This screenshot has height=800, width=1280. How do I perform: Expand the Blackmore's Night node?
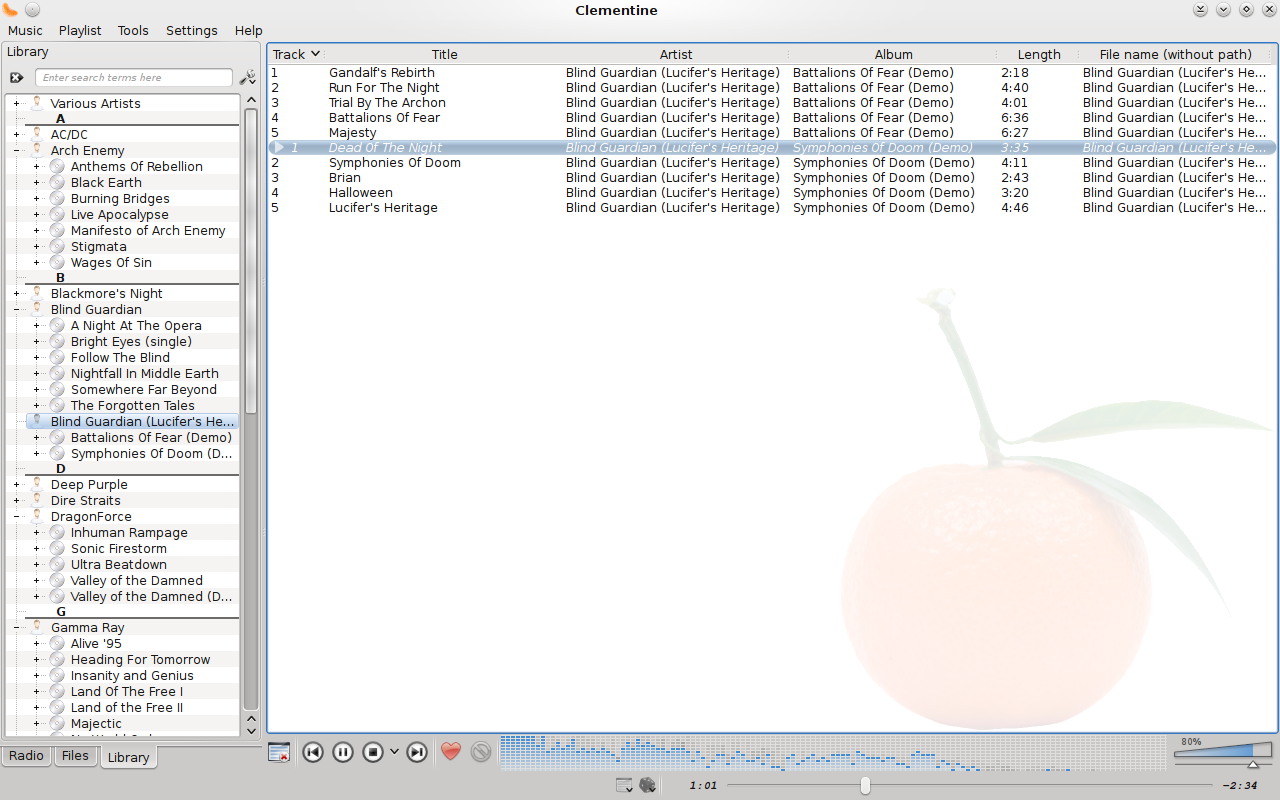tap(16, 294)
